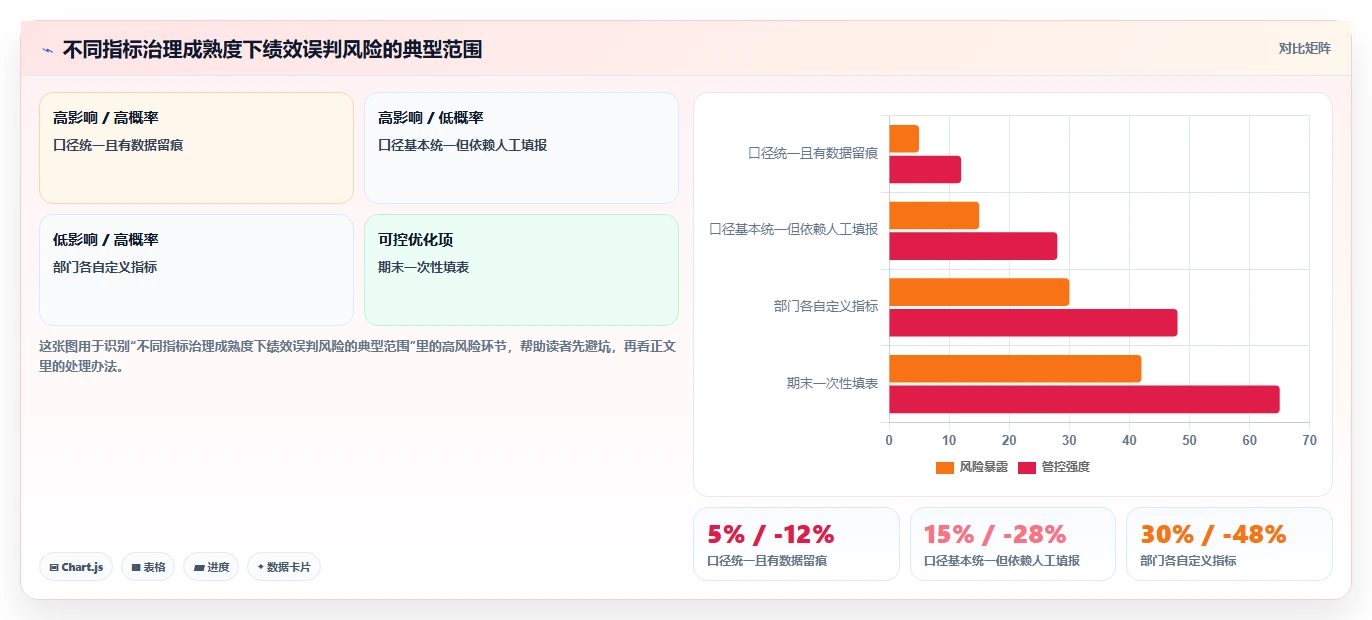This screenshot has width=1372, height=620.
Task: Click the red bar for 期末一次性填表
Action: point(1084,399)
